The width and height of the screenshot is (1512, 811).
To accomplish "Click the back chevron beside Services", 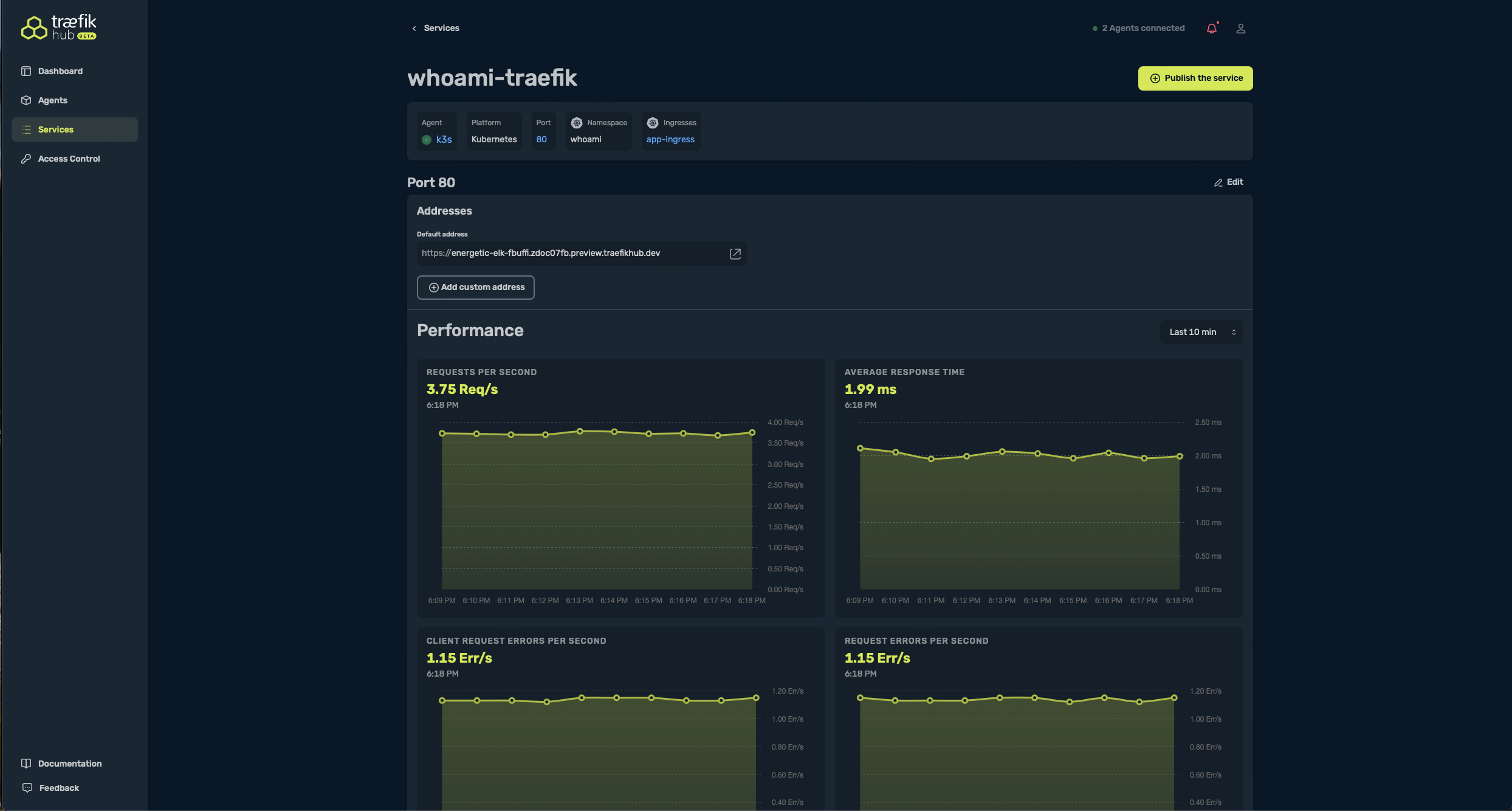I will click(414, 29).
